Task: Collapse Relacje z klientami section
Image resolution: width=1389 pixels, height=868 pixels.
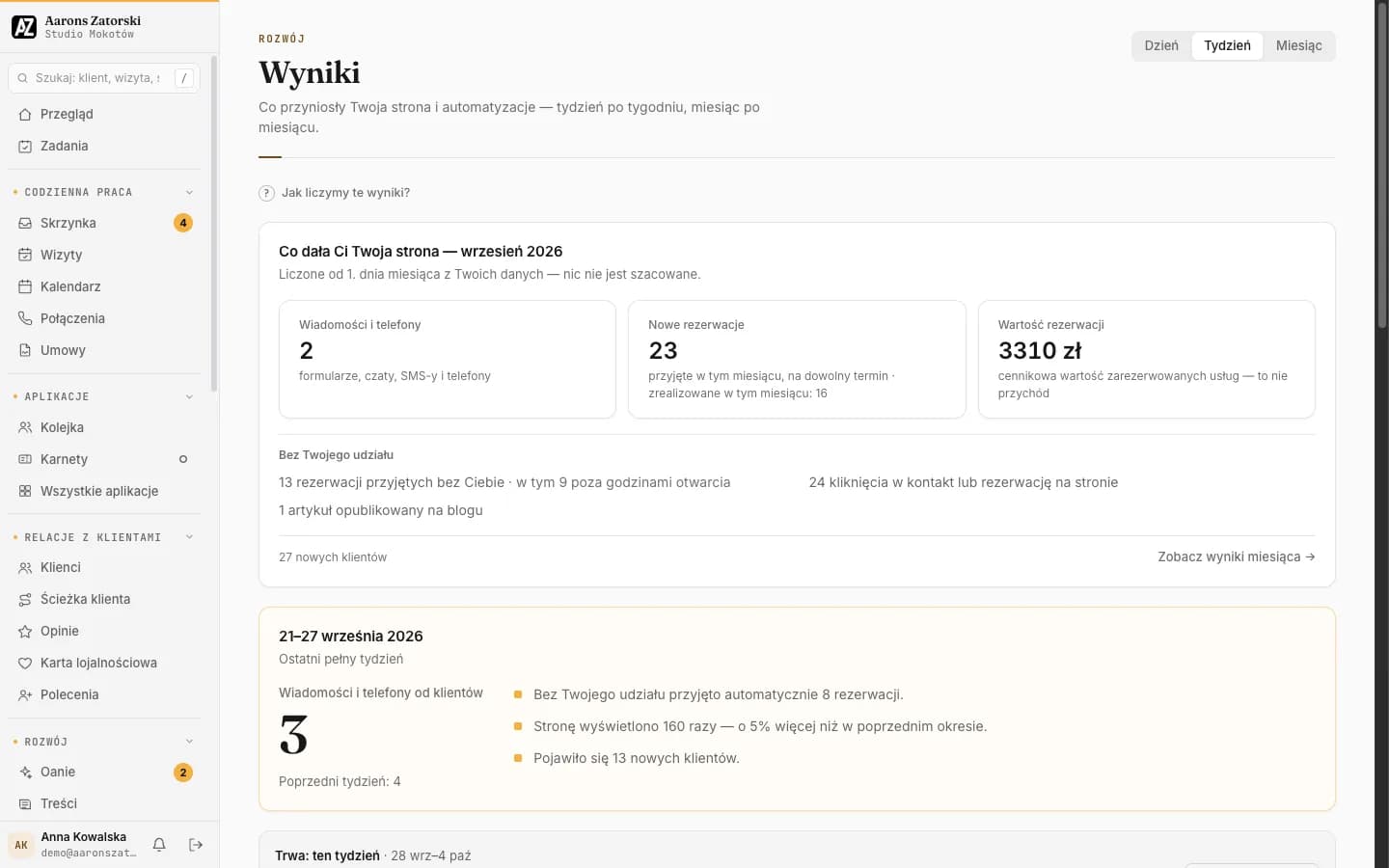Action: click(x=189, y=537)
